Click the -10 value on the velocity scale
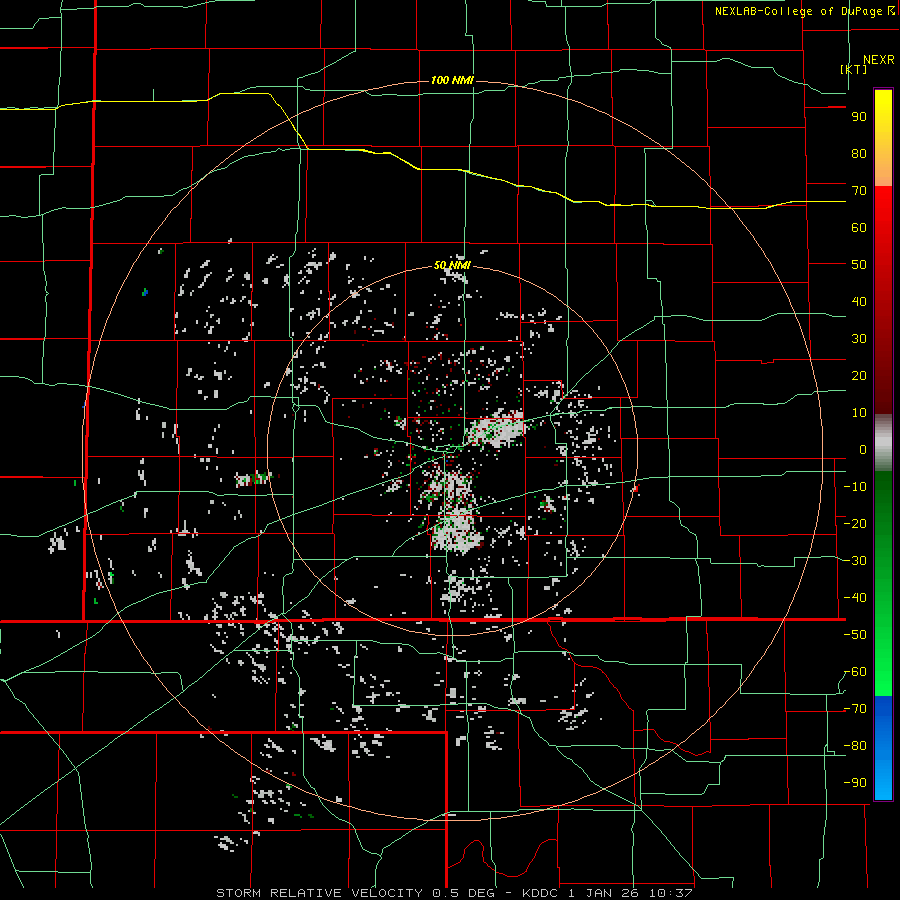The width and height of the screenshot is (900, 900). [855, 487]
